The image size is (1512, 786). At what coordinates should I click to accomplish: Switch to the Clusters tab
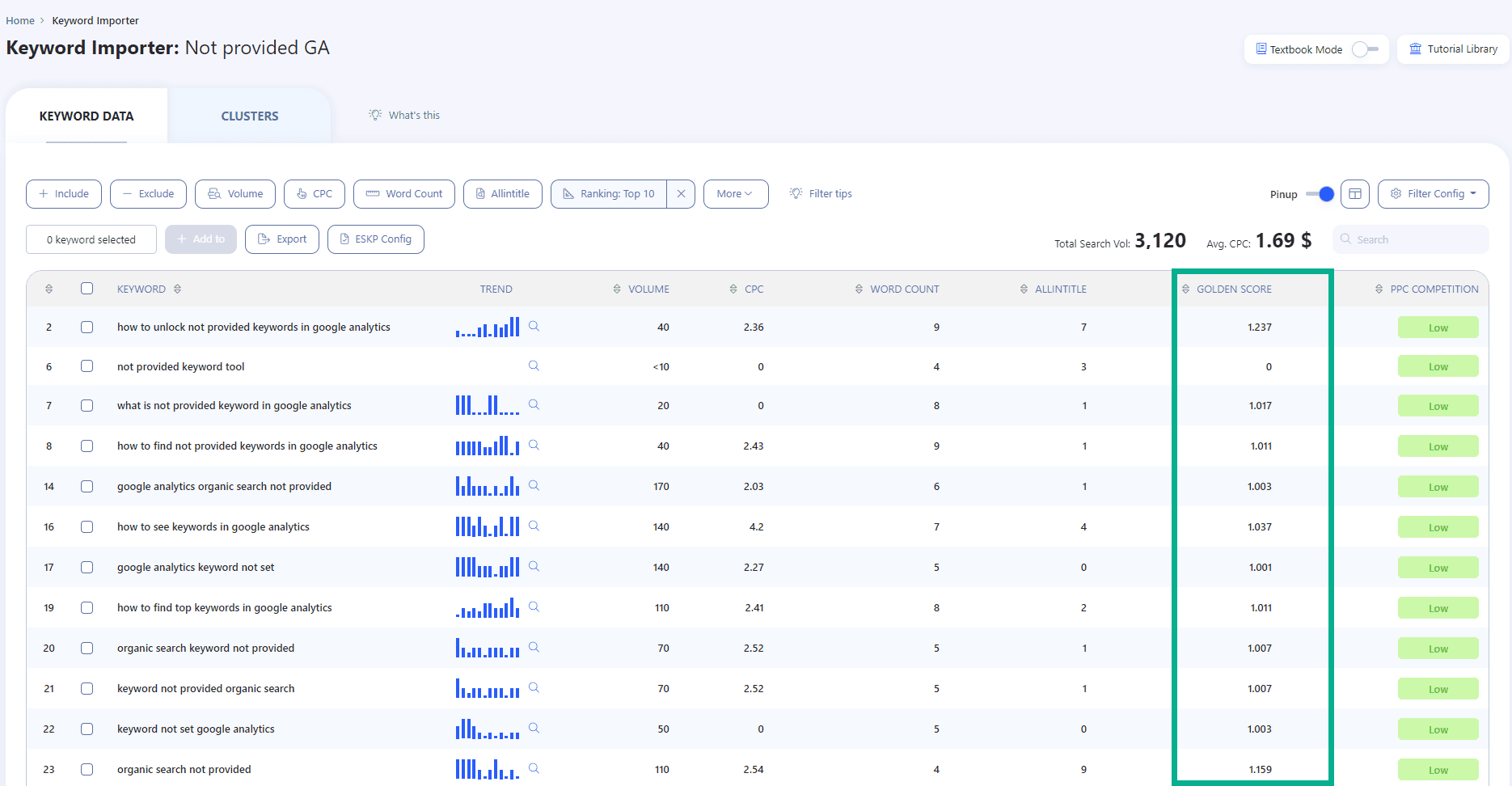pyautogui.click(x=250, y=116)
